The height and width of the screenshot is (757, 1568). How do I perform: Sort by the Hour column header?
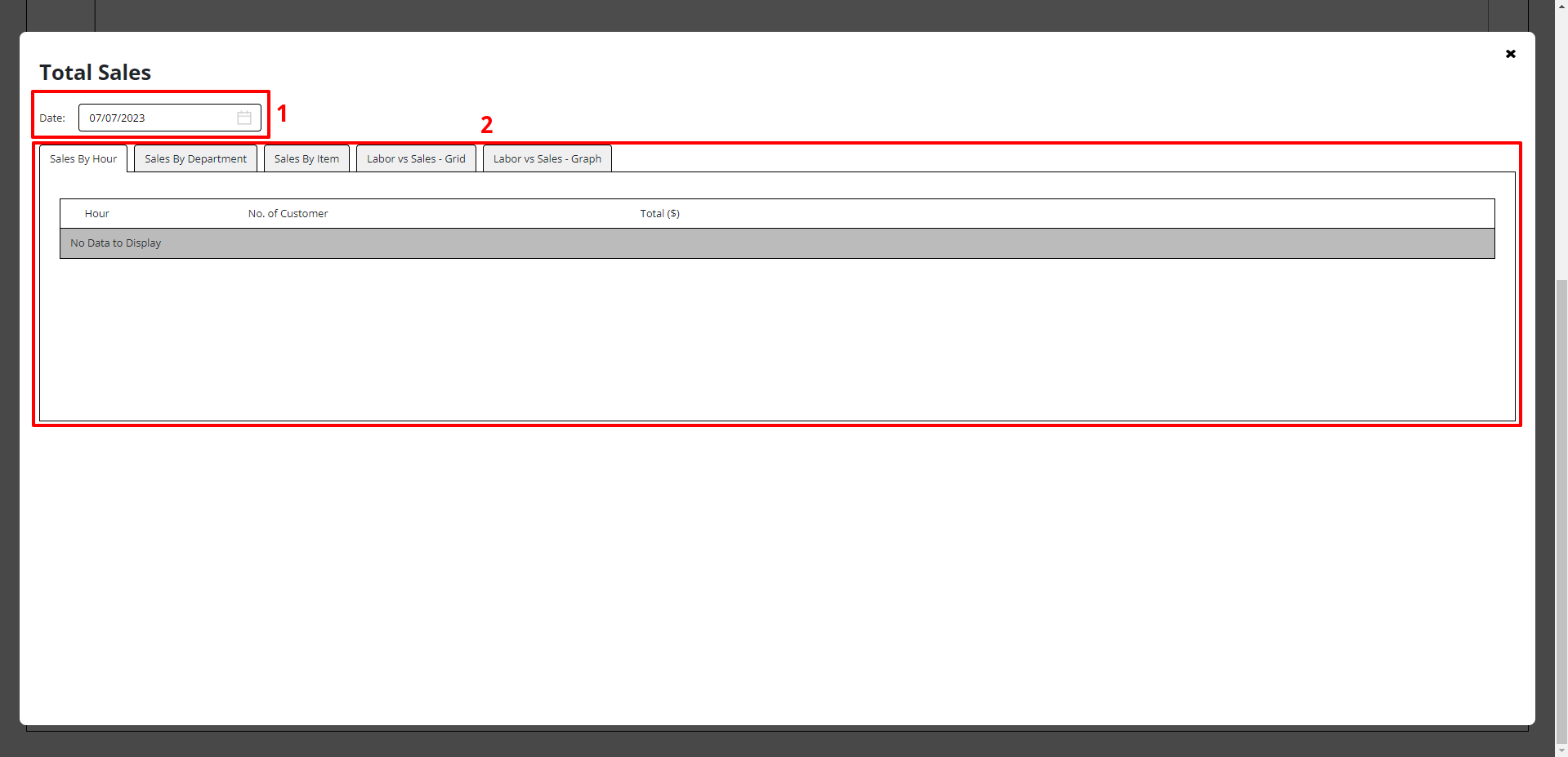pyautogui.click(x=97, y=213)
